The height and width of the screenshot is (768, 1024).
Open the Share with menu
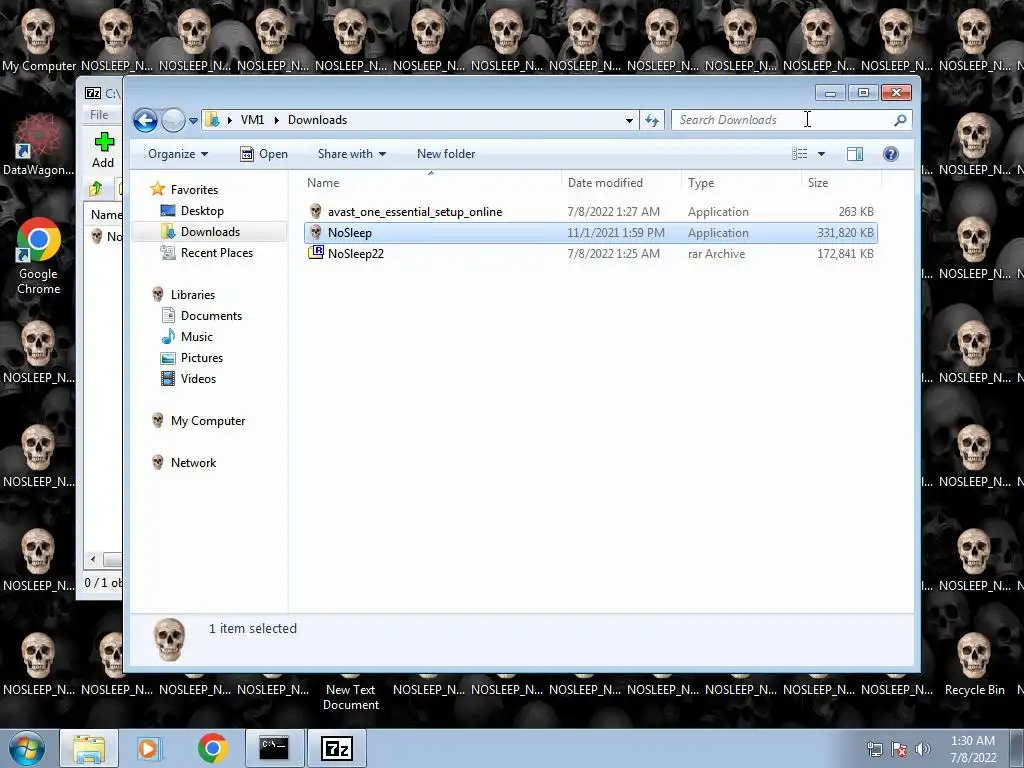coord(351,154)
